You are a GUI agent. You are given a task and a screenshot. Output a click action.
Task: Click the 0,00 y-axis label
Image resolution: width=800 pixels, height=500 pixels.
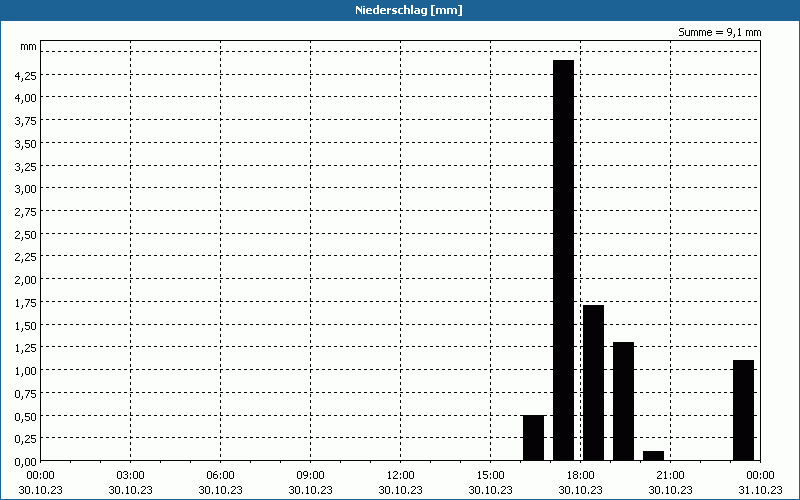26,462
